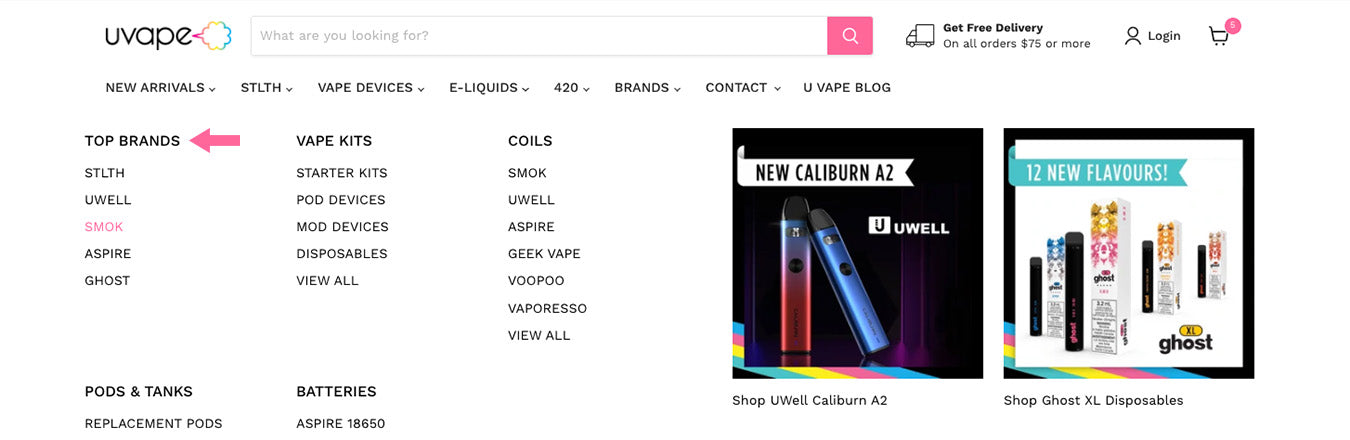Open Geek Vape coils link

tap(544, 254)
